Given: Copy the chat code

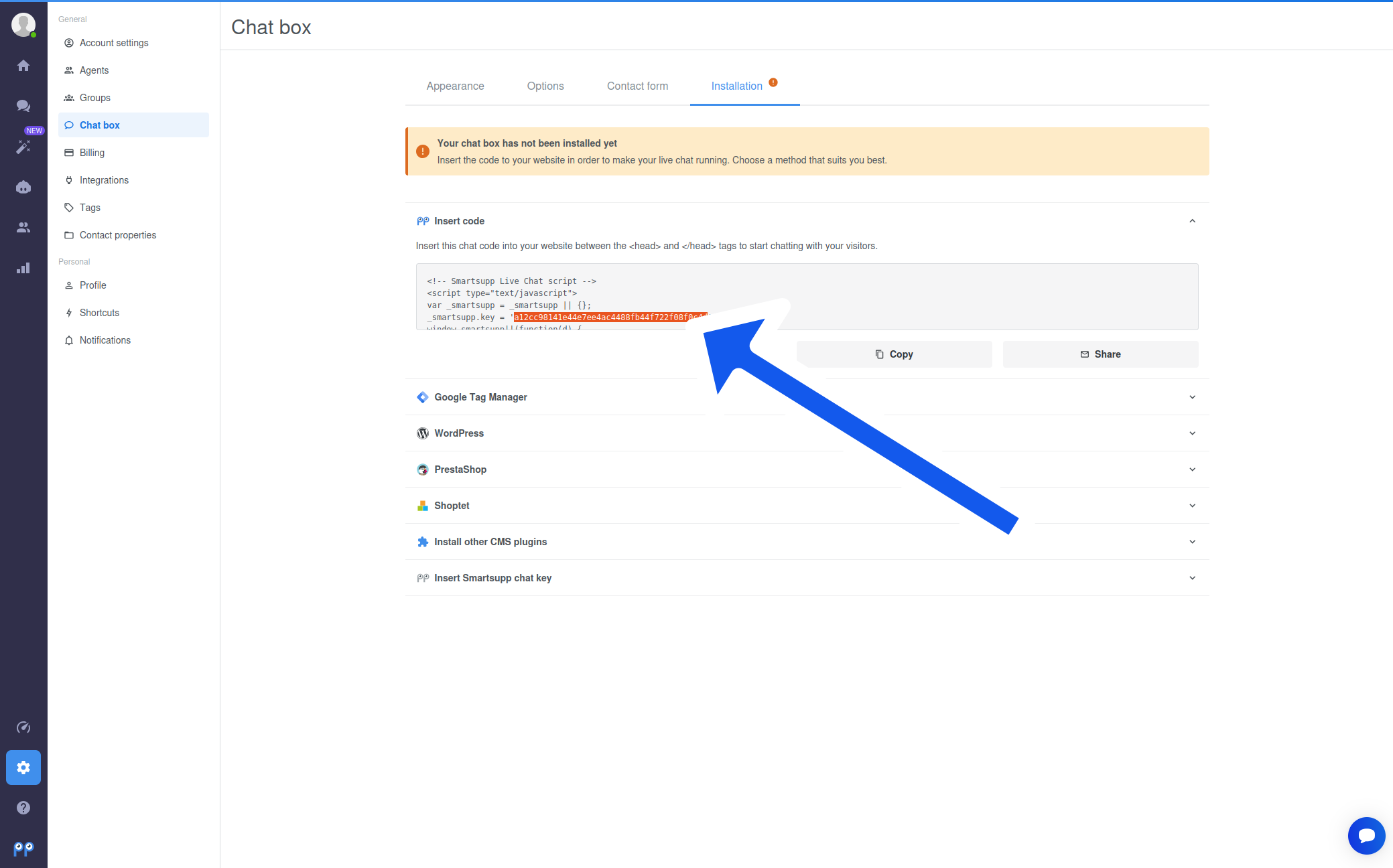Looking at the screenshot, I should [894, 354].
